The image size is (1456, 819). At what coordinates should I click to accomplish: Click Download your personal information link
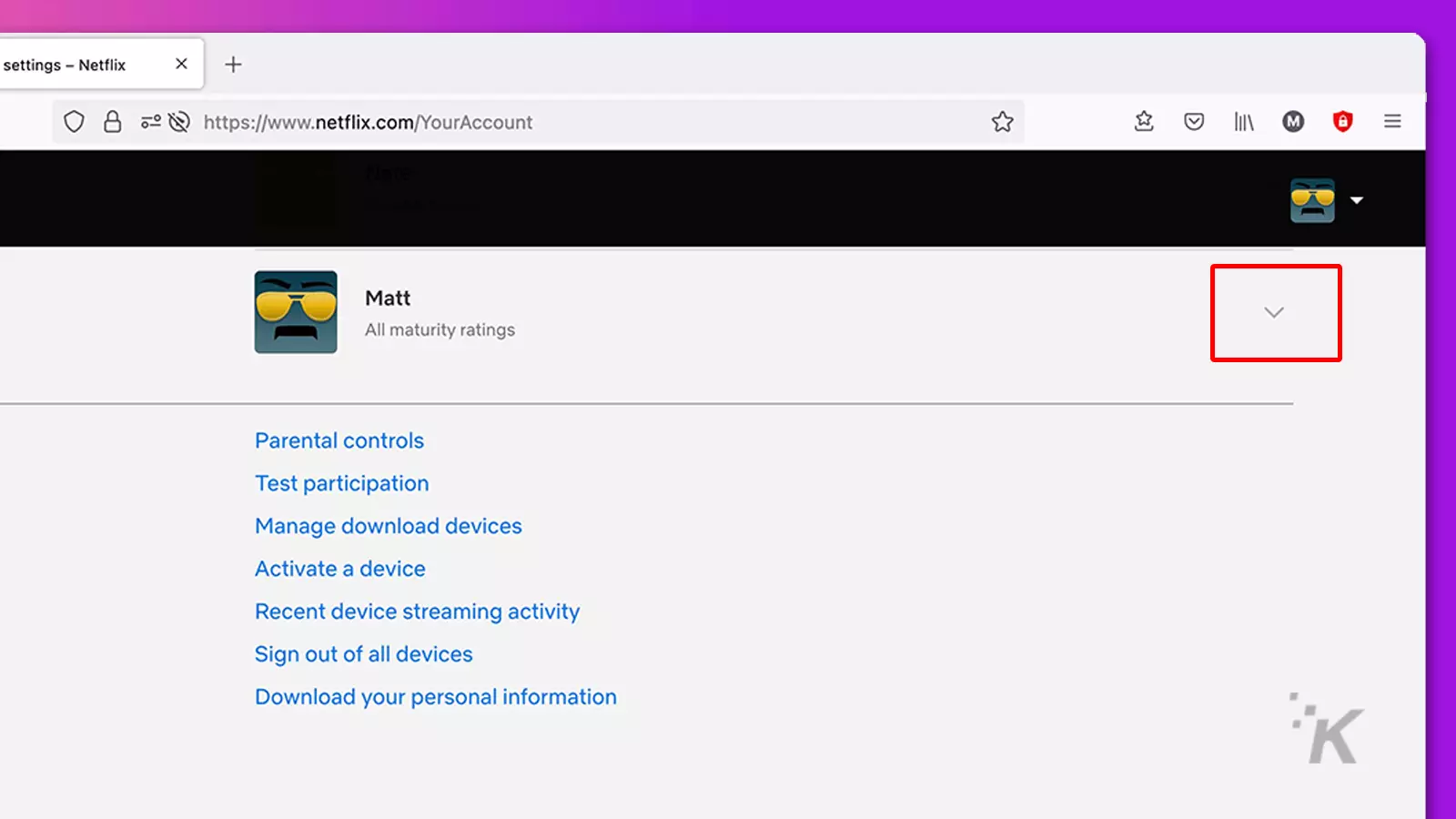[x=436, y=697]
